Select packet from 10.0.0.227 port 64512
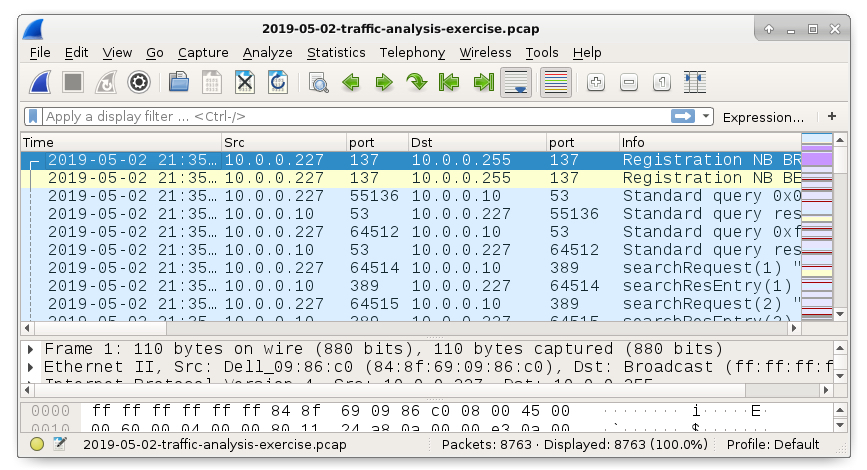Viewport: 867px width, 470px height. tap(411, 232)
